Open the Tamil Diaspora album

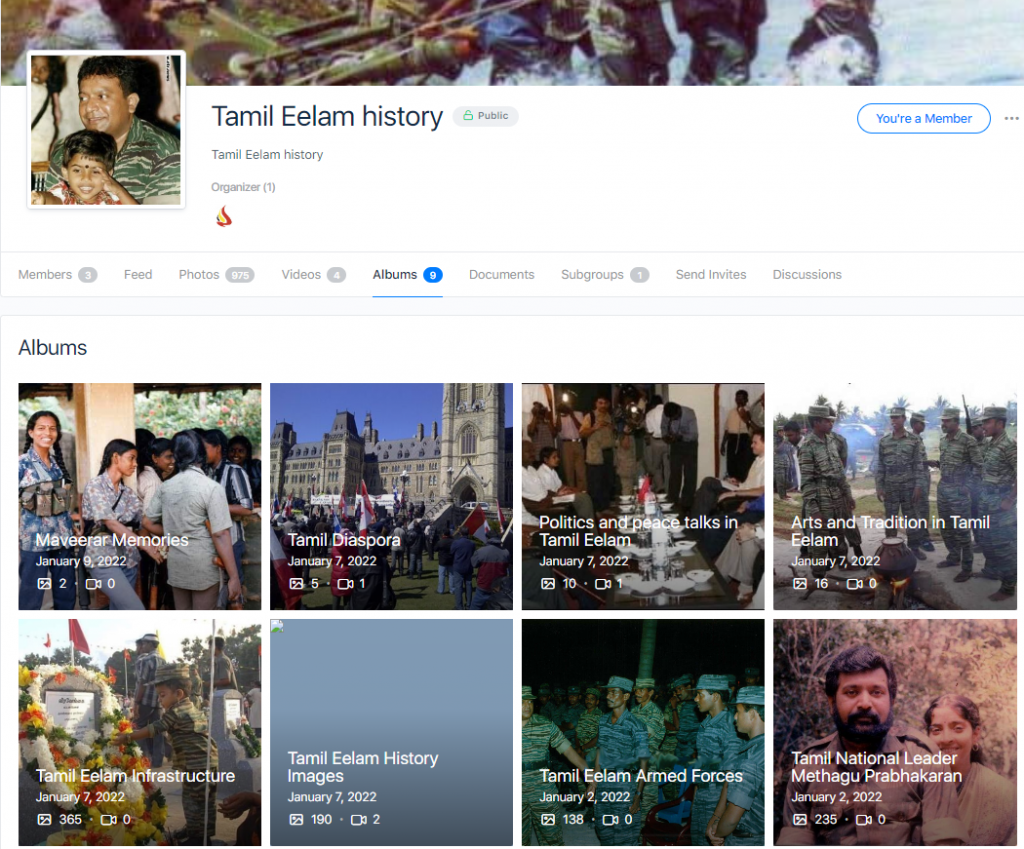(391, 496)
